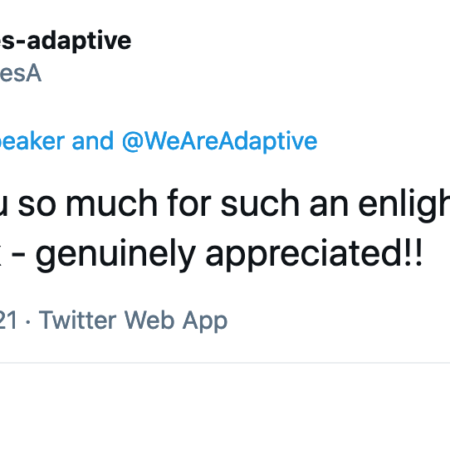The height and width of the screenshot is (450, 450).
Task: Click the word "so" in the tweet text
Action: (x=36, y=205)
